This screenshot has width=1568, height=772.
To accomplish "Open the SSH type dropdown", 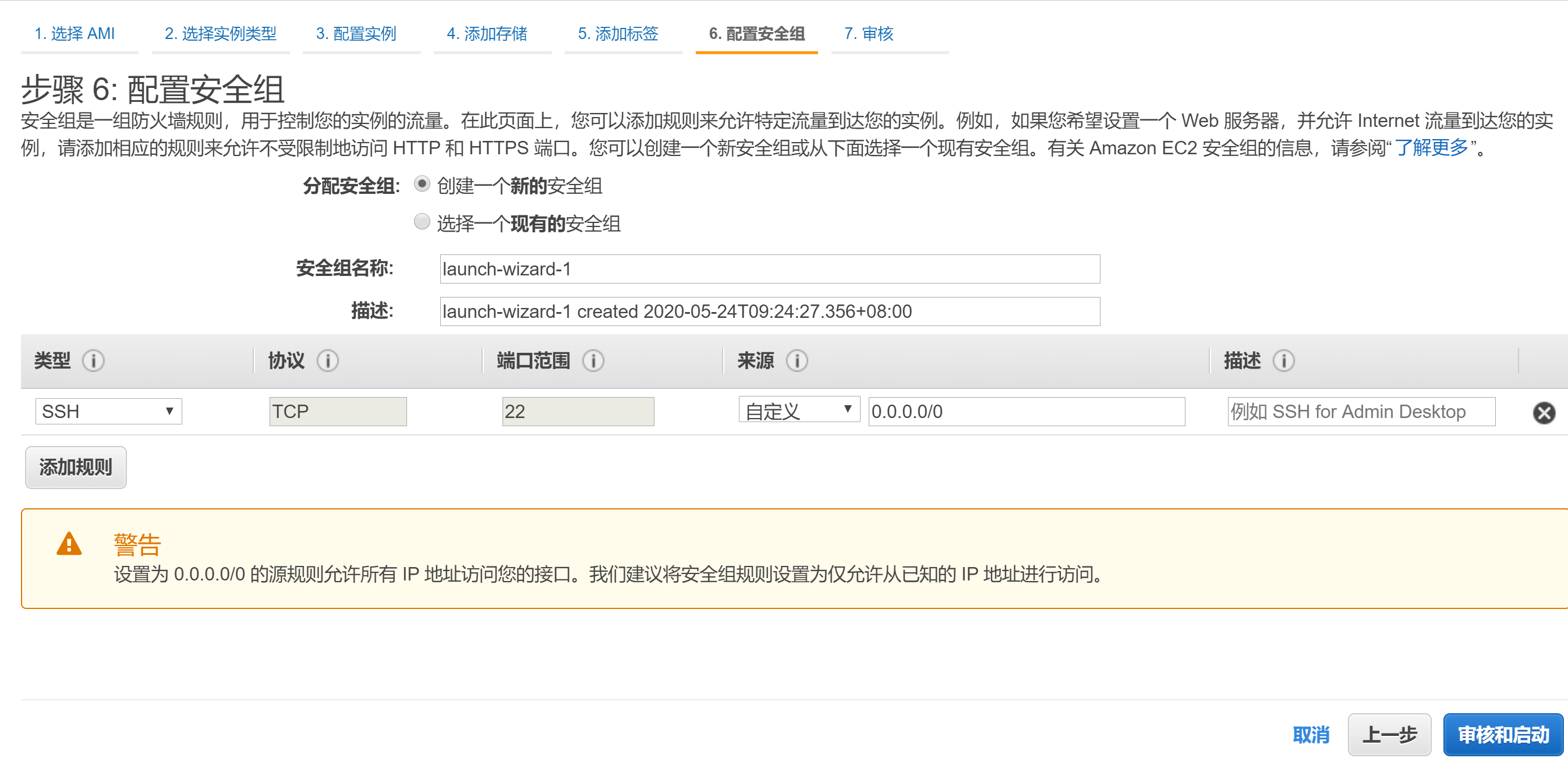I will pyautogui.click(x=108, y=412).
